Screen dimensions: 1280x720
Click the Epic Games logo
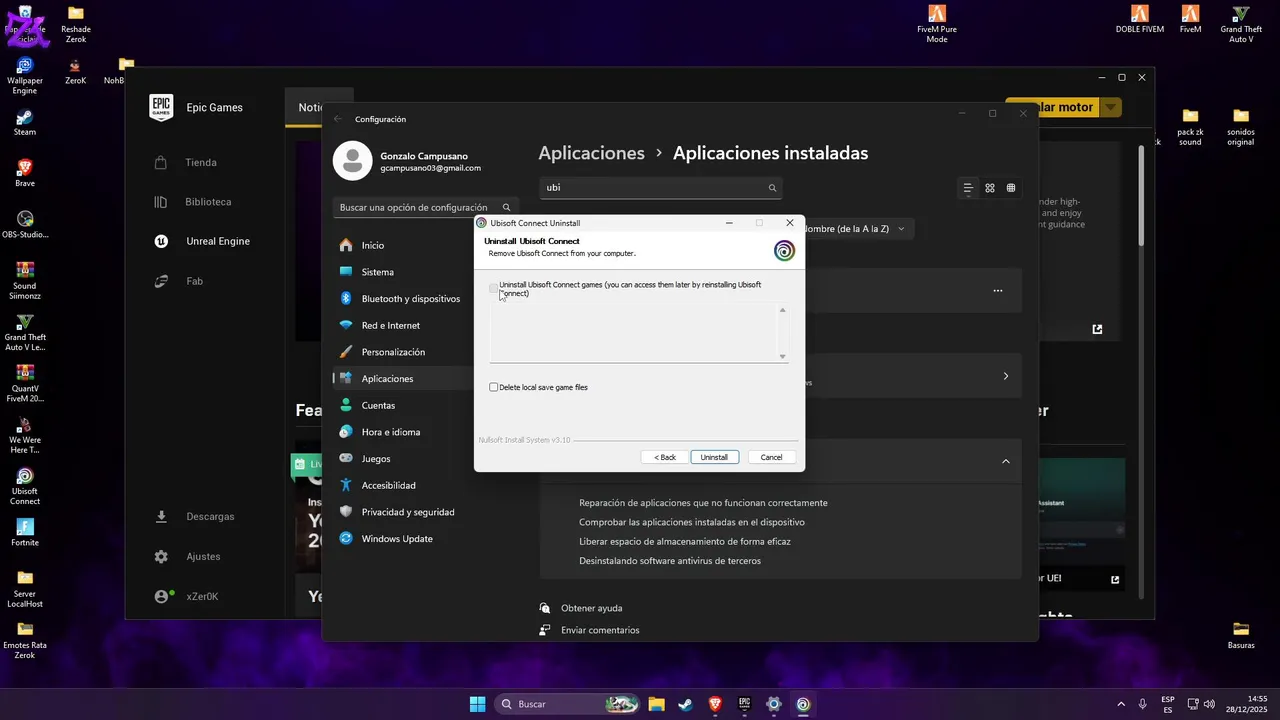click(x=161, y=107)
